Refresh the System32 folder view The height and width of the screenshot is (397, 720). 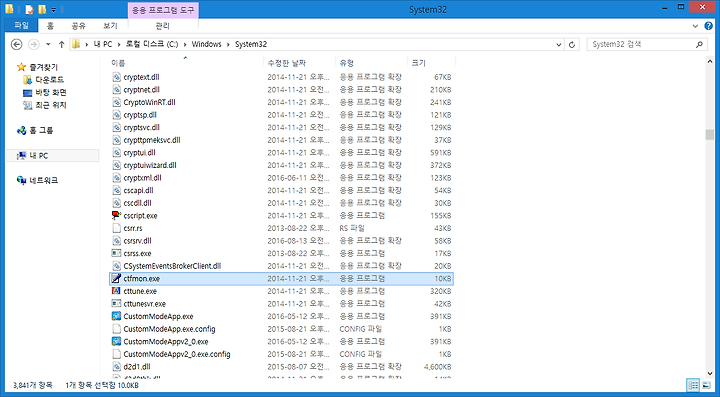click(572, 45)
